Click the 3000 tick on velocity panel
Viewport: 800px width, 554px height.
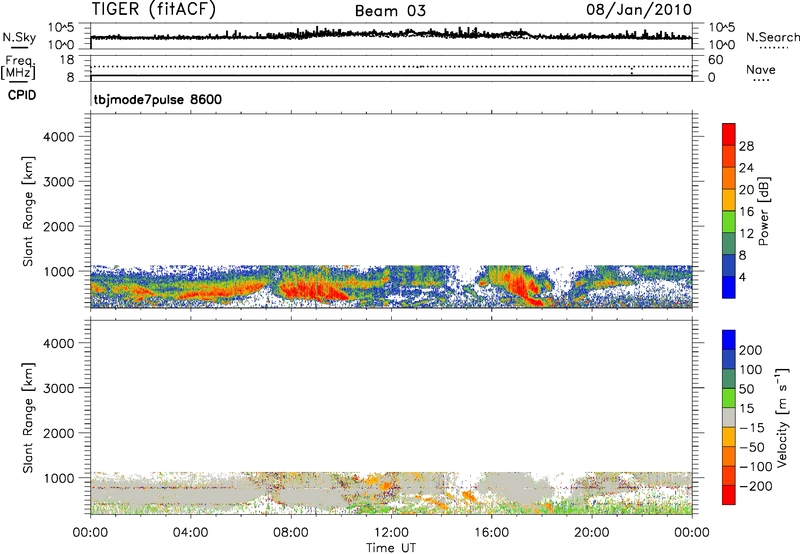(59, 388)
